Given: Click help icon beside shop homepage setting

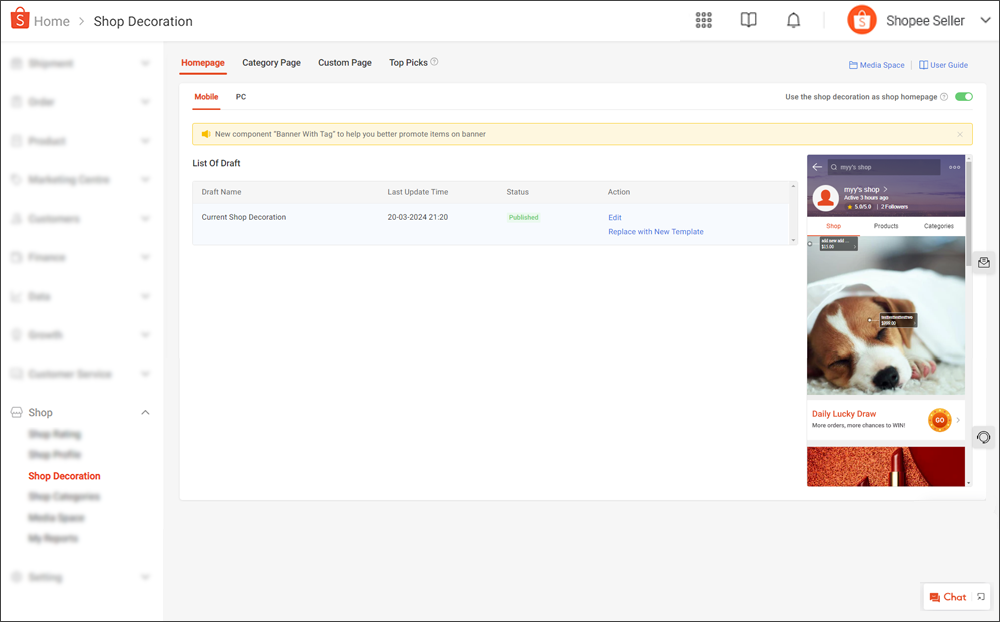Looking at the screenshot, I should [944, 97].
